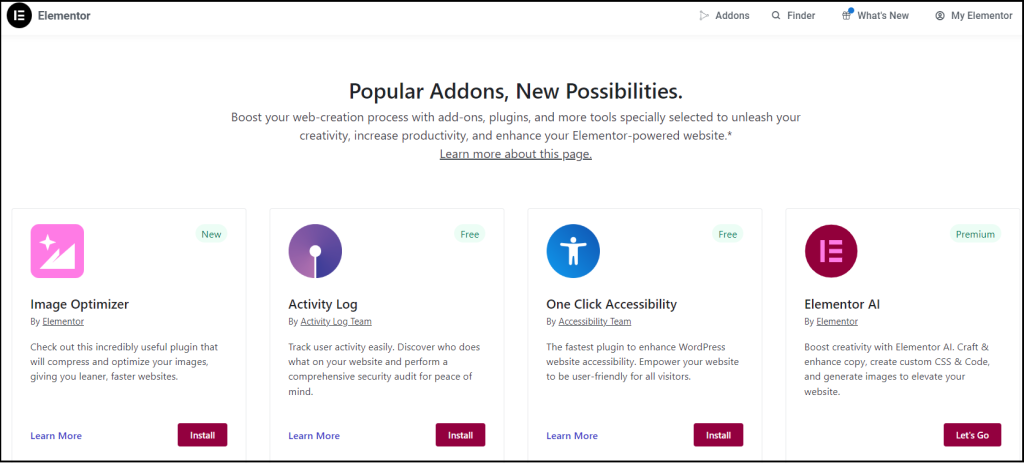
Task: Follow Learn More under Image Optimizer
Action: tap(56, 436)
